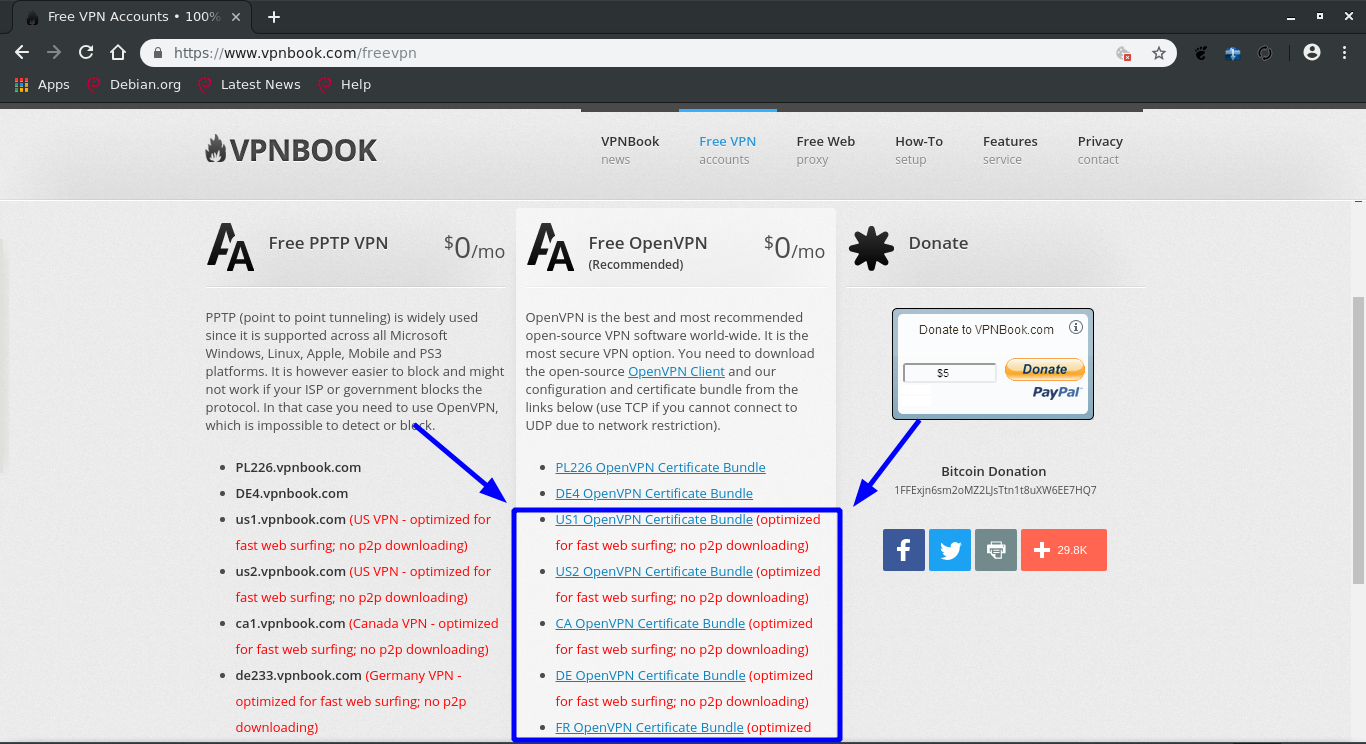
Task: Select the Free VPN accounts menu item
Action: (x=727, y=150)
